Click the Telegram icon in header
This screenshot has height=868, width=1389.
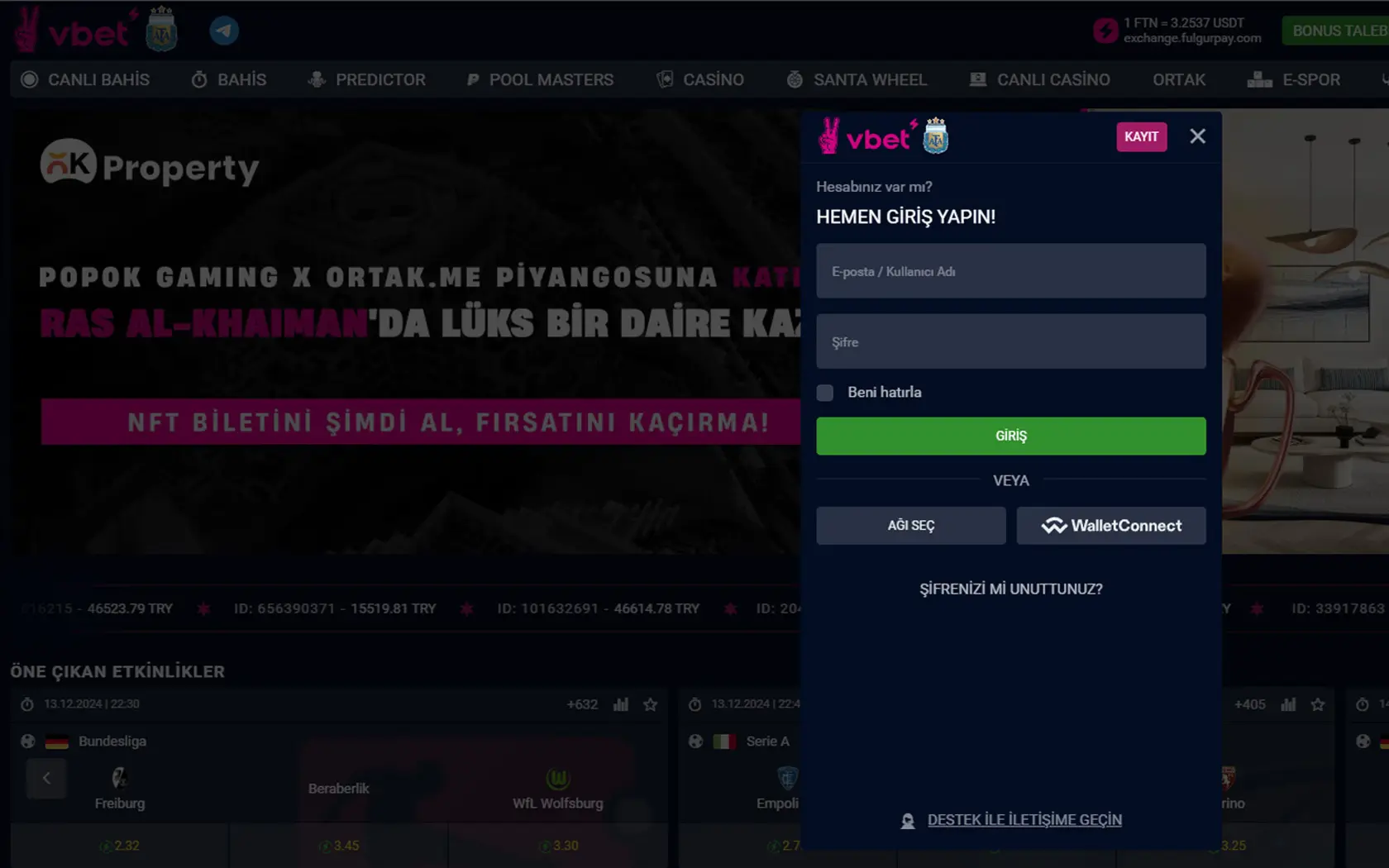(x=223, y=31)
